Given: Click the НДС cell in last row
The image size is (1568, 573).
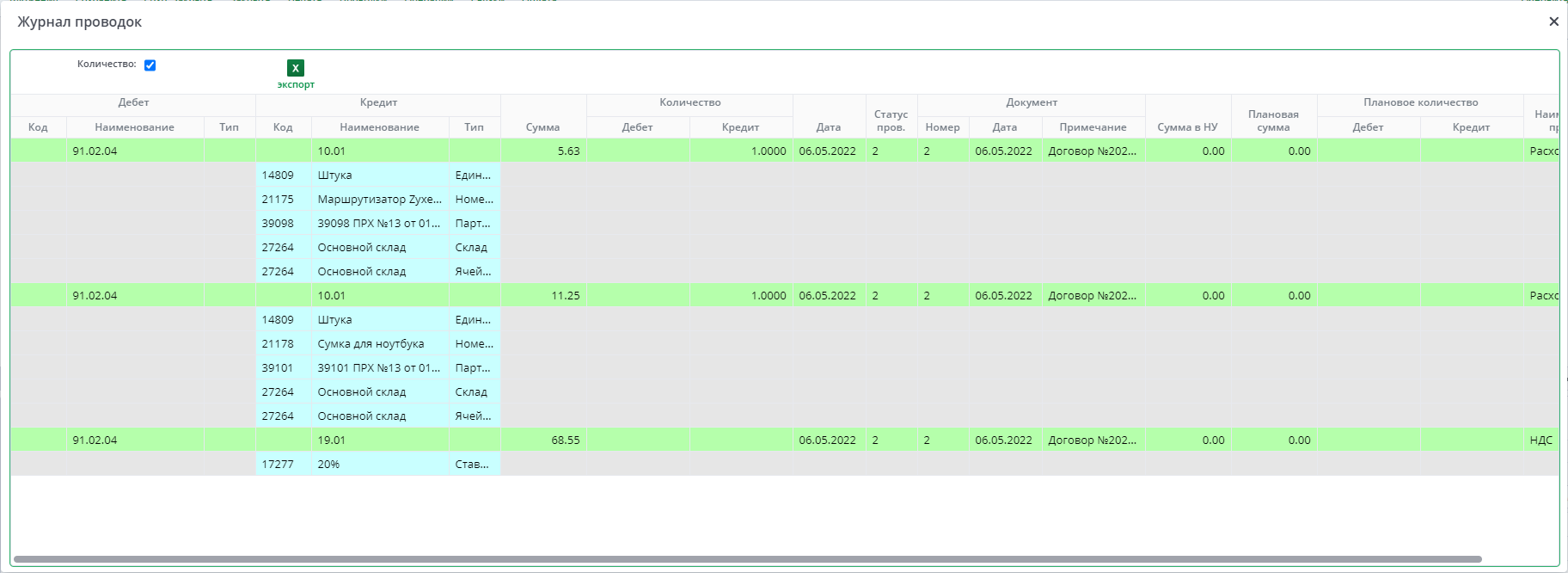Looking at the screenshot, I should coord(1541,440).
